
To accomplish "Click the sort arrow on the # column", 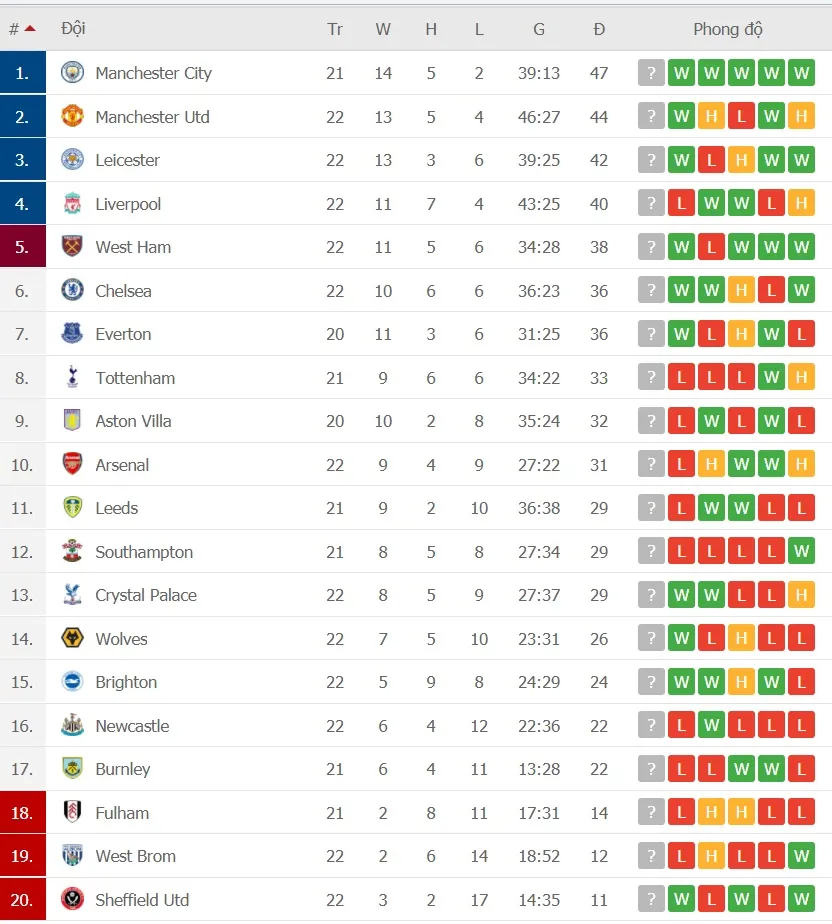I will (x=29, y=28).
